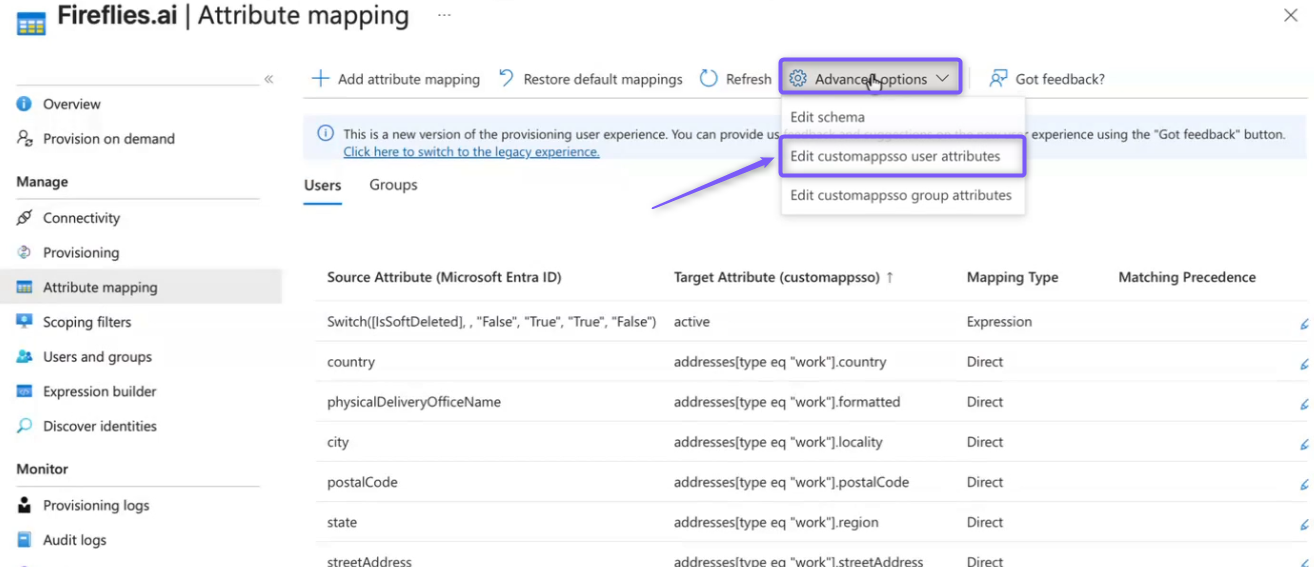Switch to the Groups tab

pos(393,185)
